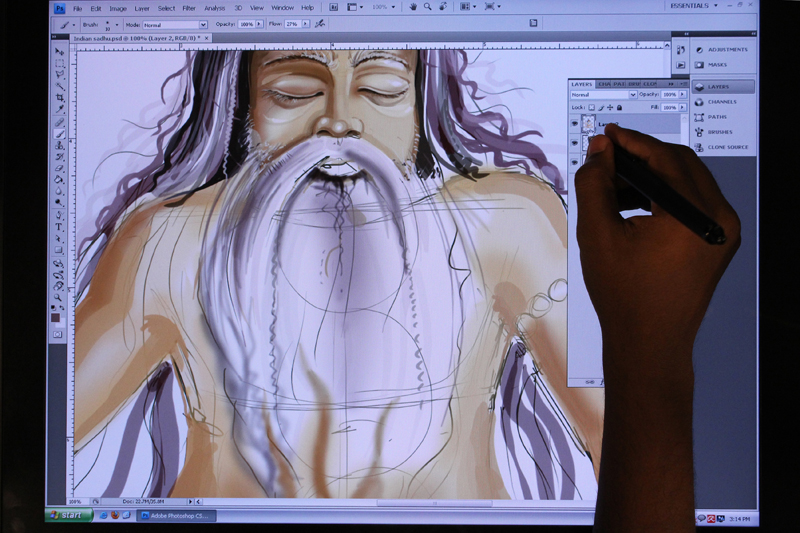The width and height of the screenshot is (800, 533).
Task: Hide Layer 2 using its eye icon
Action: [575, 123]
